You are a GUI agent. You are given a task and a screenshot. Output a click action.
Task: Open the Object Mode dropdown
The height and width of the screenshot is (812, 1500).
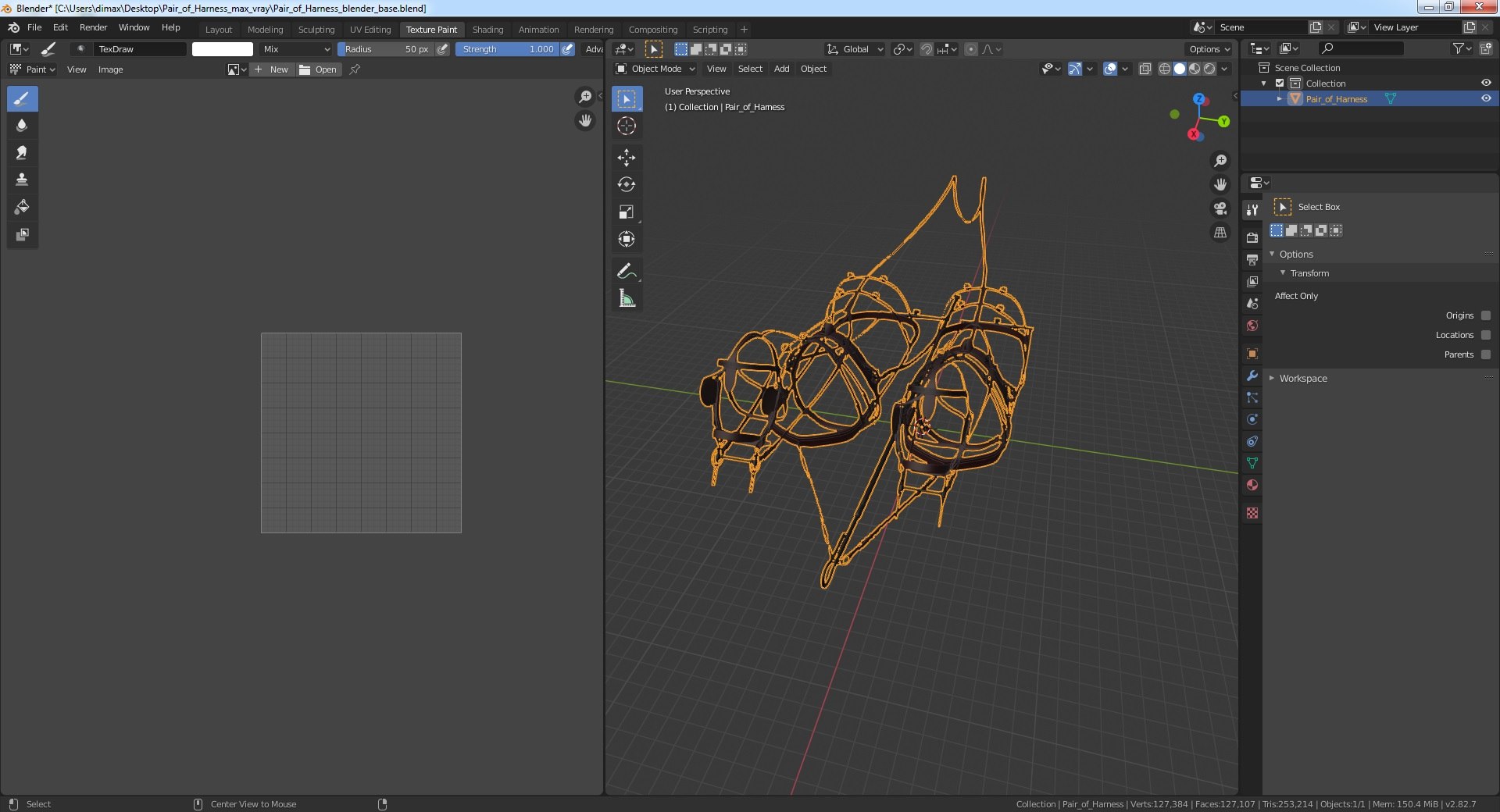point(655,69)
